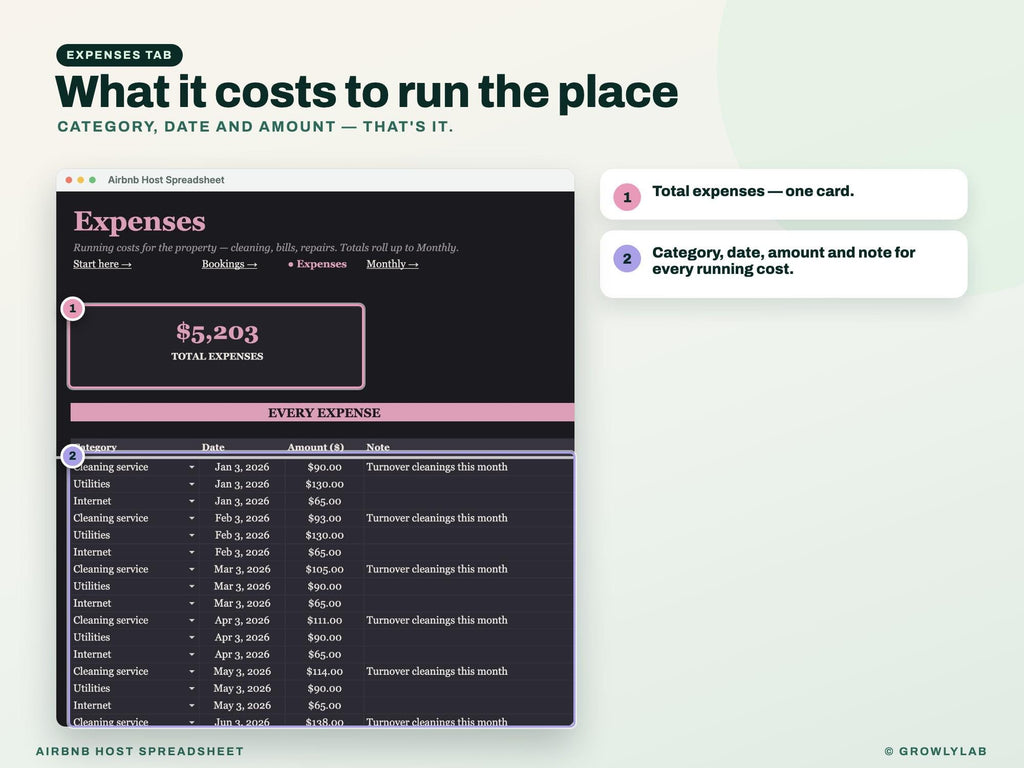Screen dimensions: 1024x768
Task: Select the $130.00 amount for Feb 3 Utilities
Action: [x=325, y=535]
